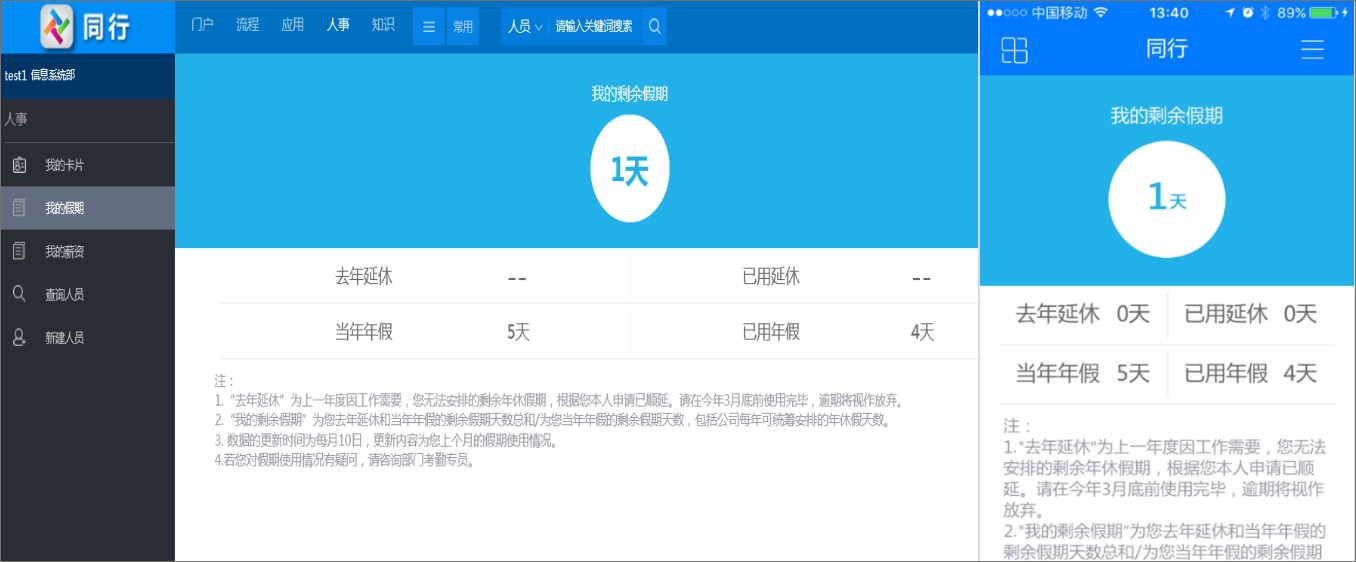Open the 我的薪资 document icon
This screenshot has width=1356, height=562.
19,251
